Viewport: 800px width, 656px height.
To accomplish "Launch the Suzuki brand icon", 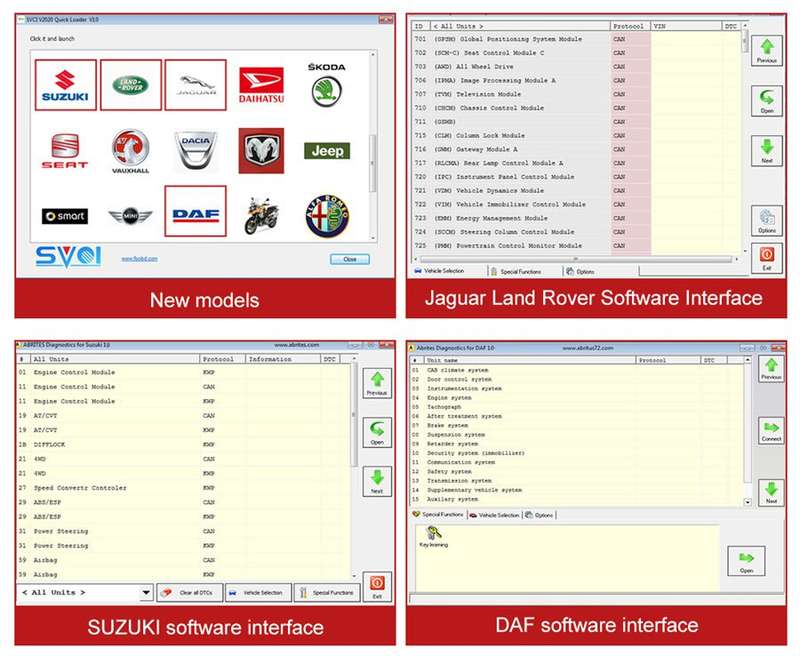I will (65, 85).
